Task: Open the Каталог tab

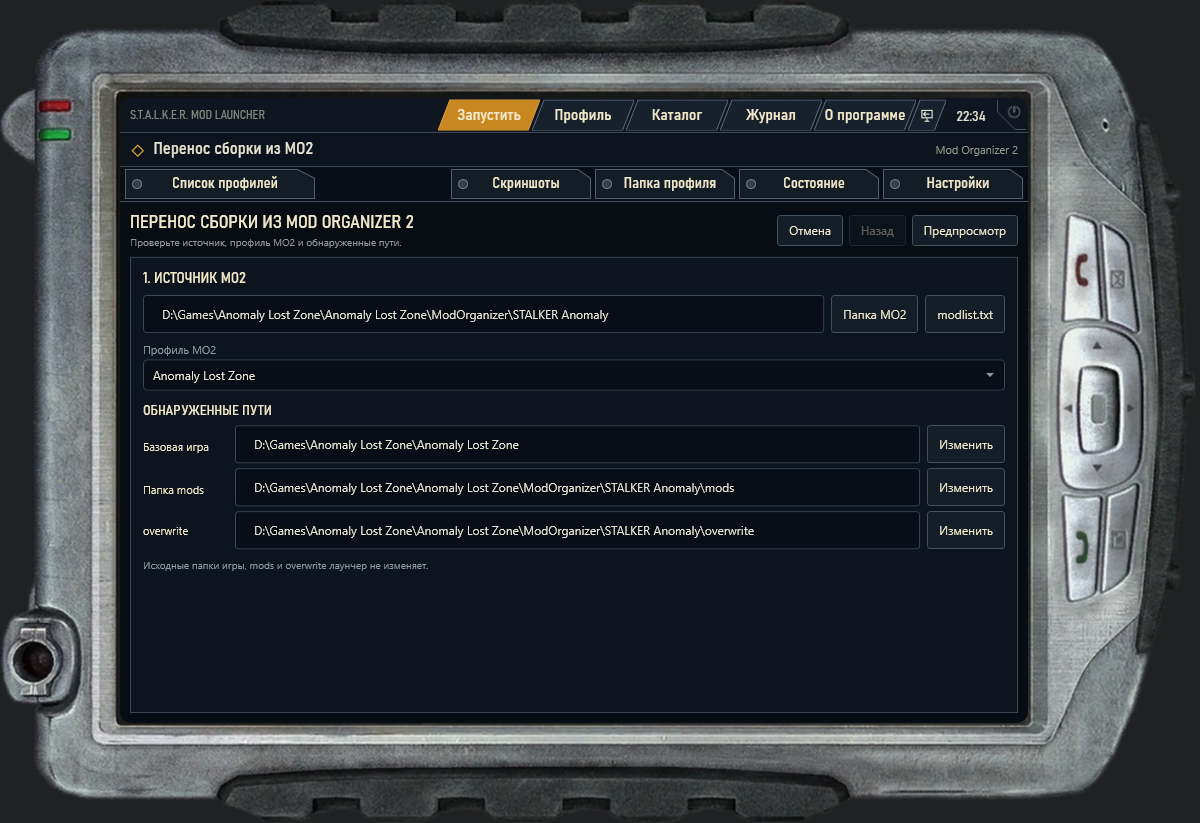Action: [x=677, y=115]
